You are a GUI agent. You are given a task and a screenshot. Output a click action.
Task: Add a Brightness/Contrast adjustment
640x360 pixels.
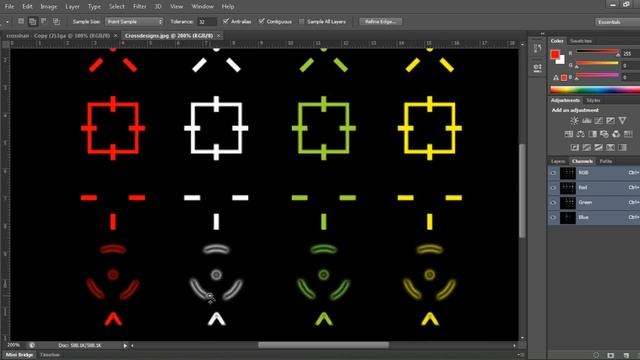(574, 120)
